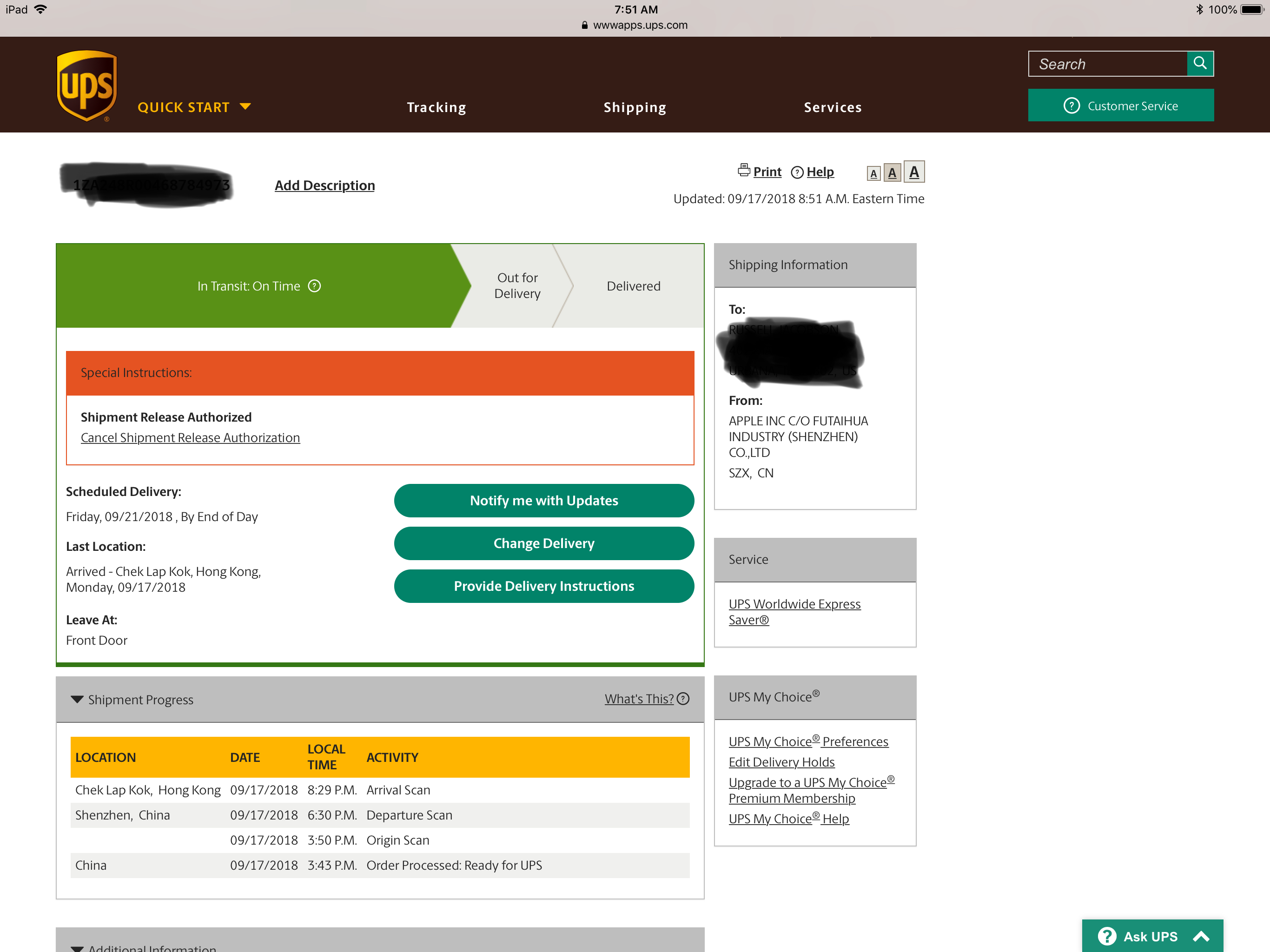Viewport: 1270px width, 952px height.
Task: Click the Customer Service question icon
Action: 1072,106
